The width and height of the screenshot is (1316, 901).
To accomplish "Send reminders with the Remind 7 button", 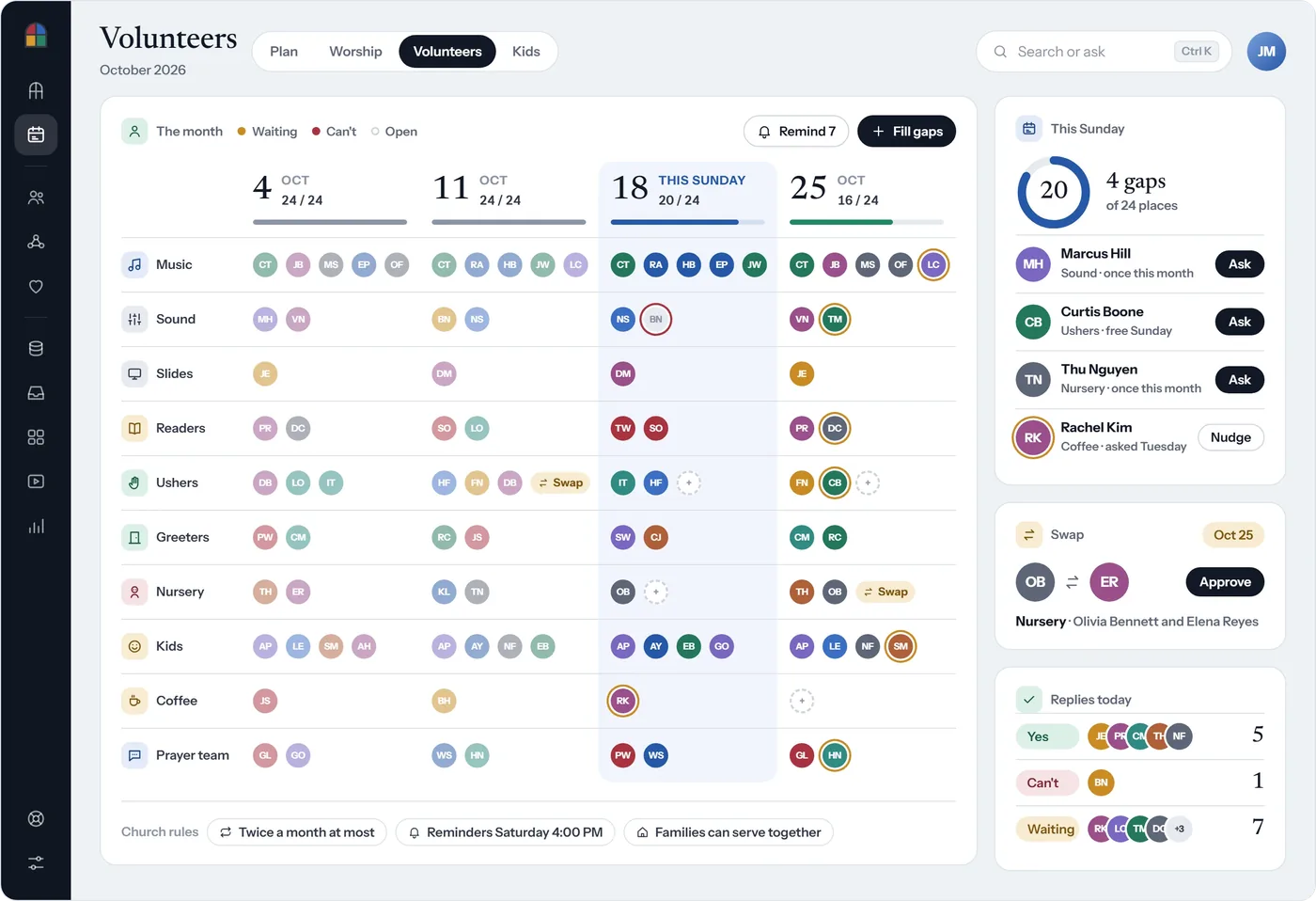I will (796, 132).
